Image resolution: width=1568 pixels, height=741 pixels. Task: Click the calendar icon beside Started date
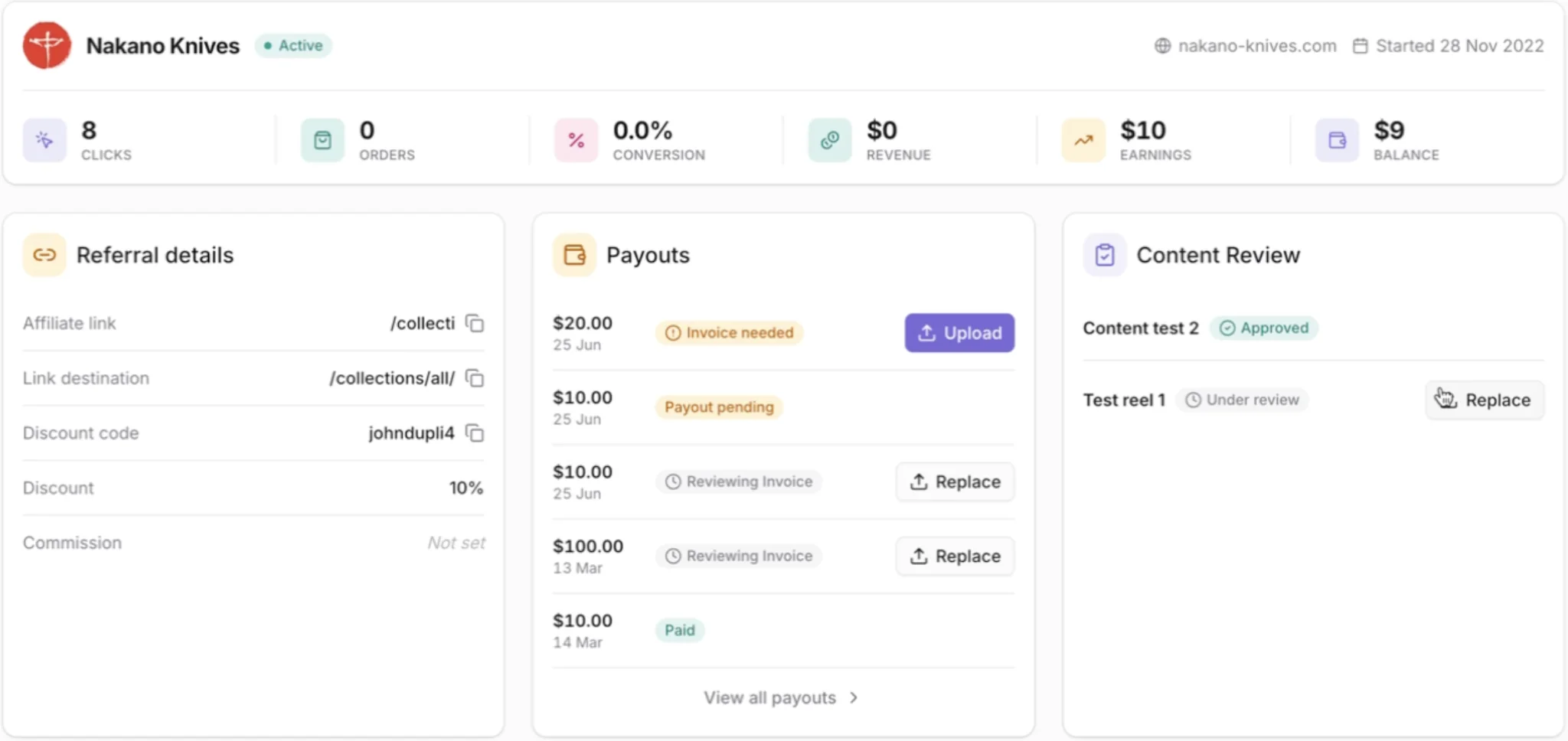1360,46
